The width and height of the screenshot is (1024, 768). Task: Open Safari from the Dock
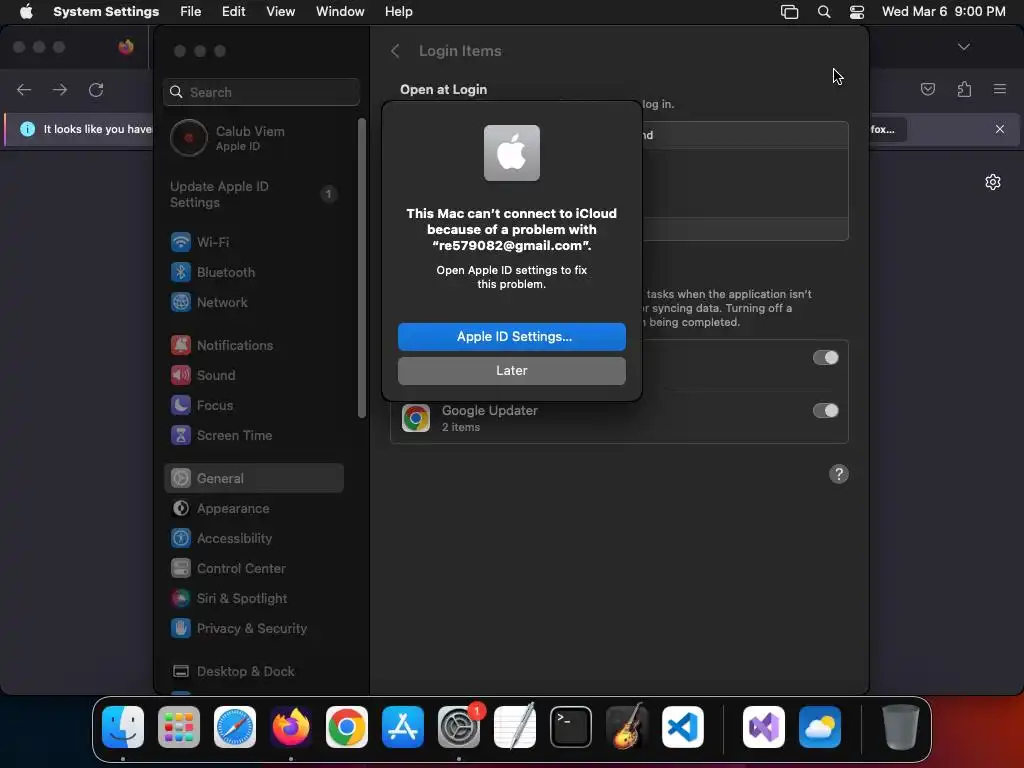coord(235,727)
